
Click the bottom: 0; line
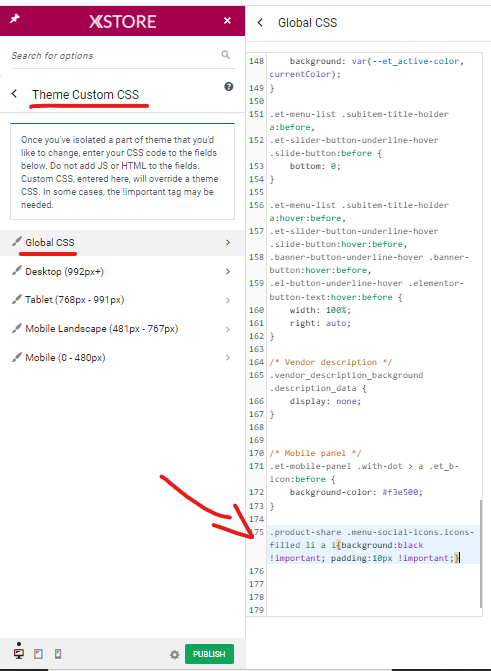[315, 166]
